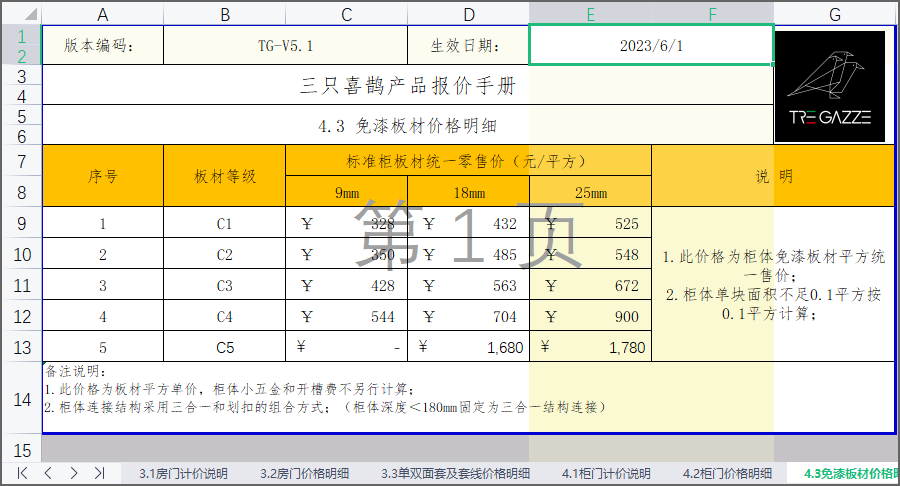Click the 备注说明 notes cell

coord(468,397)
